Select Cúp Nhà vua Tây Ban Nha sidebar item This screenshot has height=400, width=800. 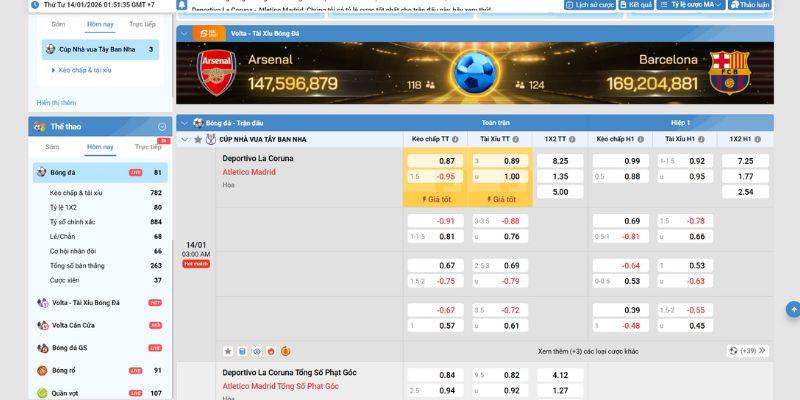pos(100,49)
